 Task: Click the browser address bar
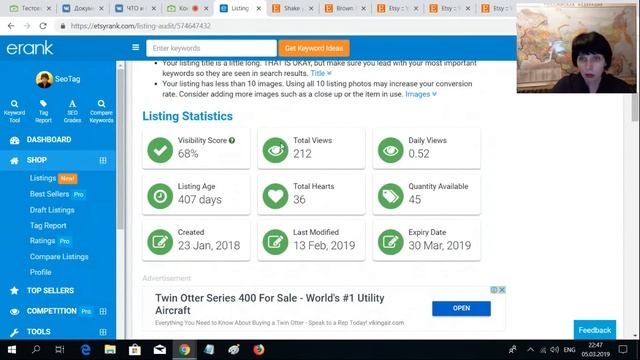pos(286,26)
